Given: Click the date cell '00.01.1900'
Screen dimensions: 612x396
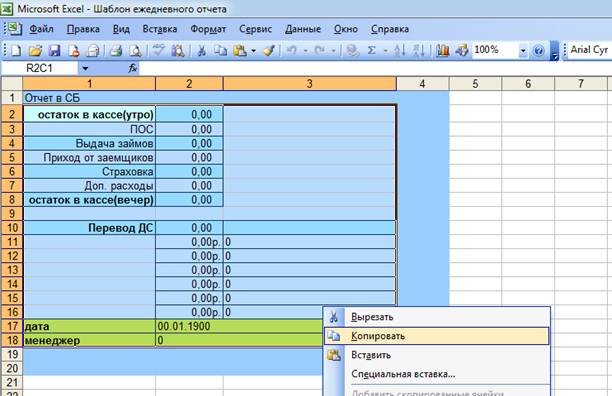Looking at the screenshot, I should pos(189,326).
